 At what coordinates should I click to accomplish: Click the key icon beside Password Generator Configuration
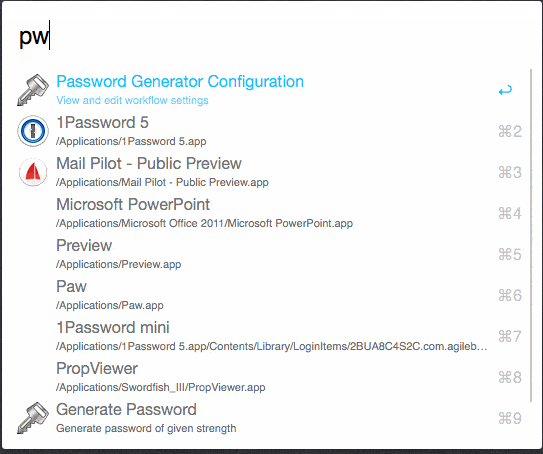pos(33,90)
